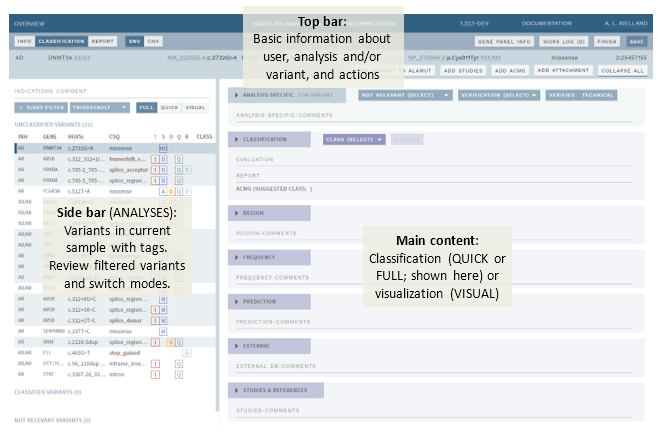Image resolution: width=662 pixels, height=437 pixels.
Task: Switch to VISUAL mode
Action: [195, 107]
